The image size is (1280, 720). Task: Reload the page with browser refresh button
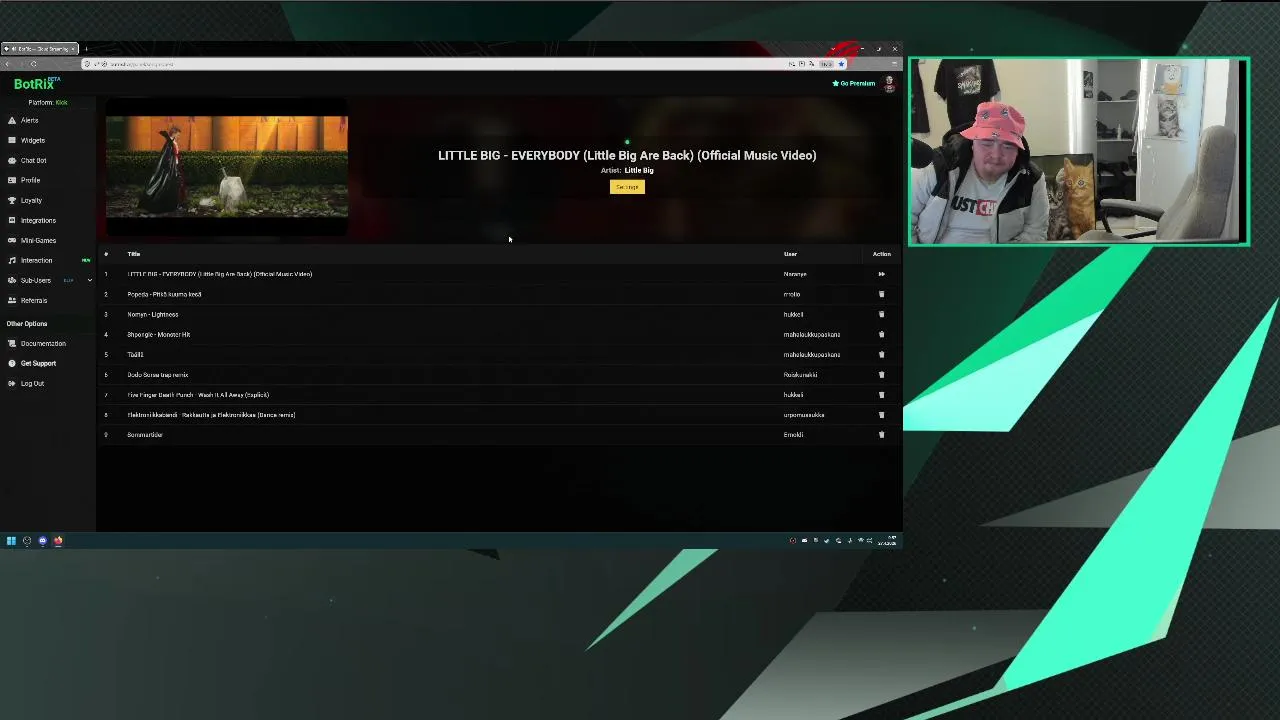point(33,64)
